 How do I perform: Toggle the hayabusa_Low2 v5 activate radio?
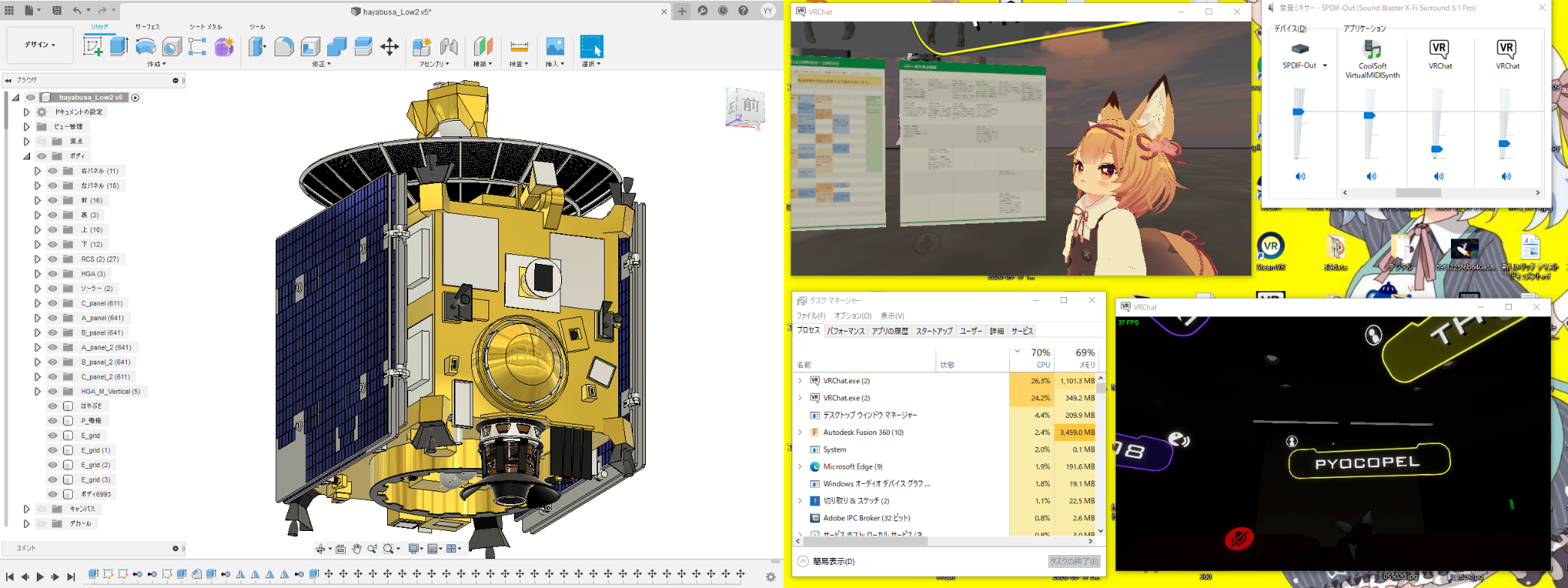click(135, 97)
